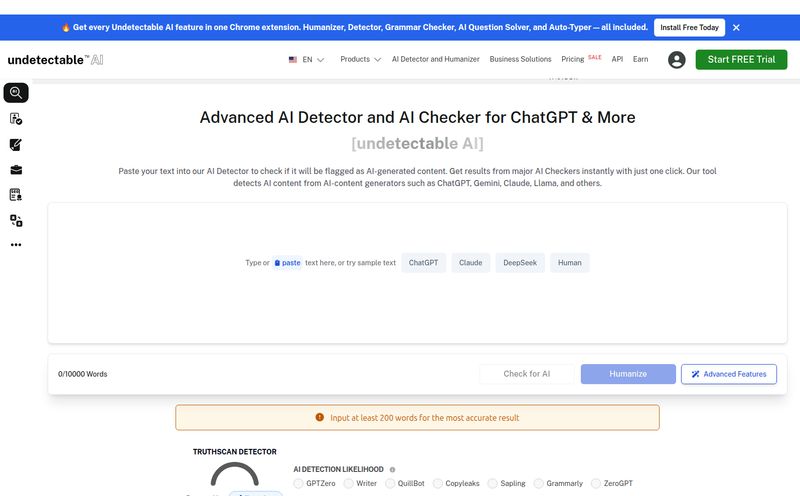The height and width of the screenshot is (496, 800).
Task: Close the blue promotional banner
Action: 736,28
